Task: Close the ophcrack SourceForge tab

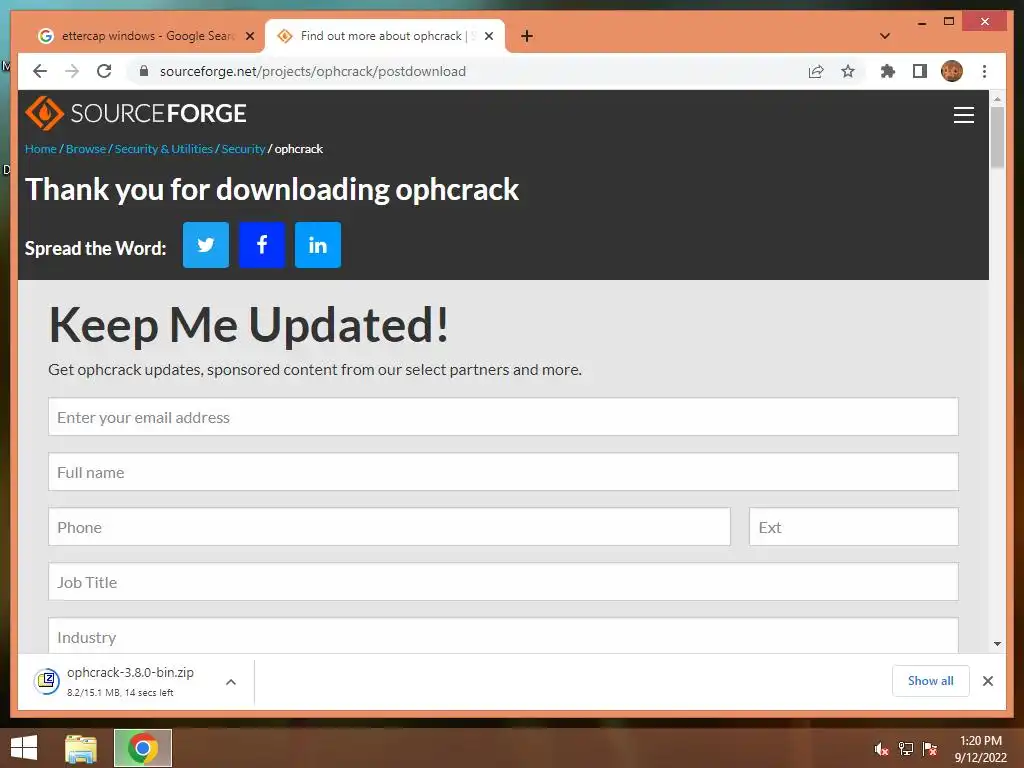Action: 488,36
